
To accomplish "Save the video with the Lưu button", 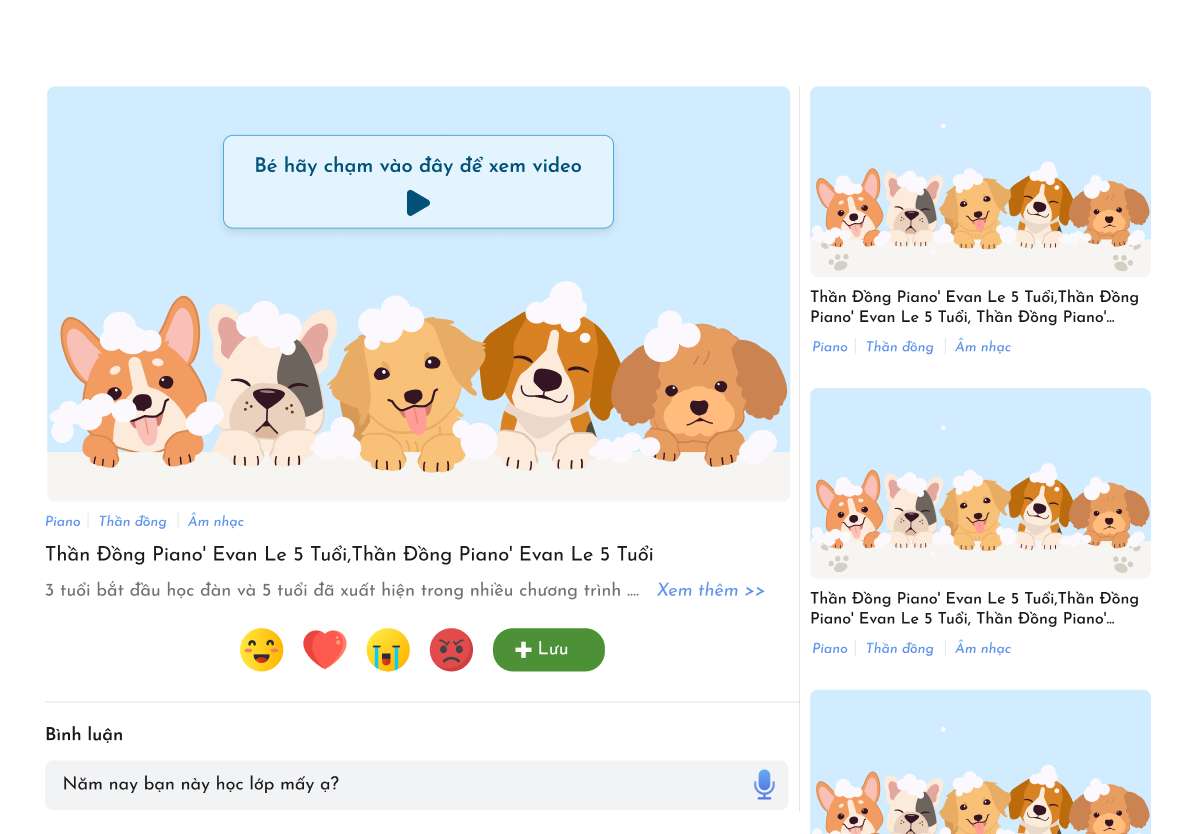I will (548, 650).
